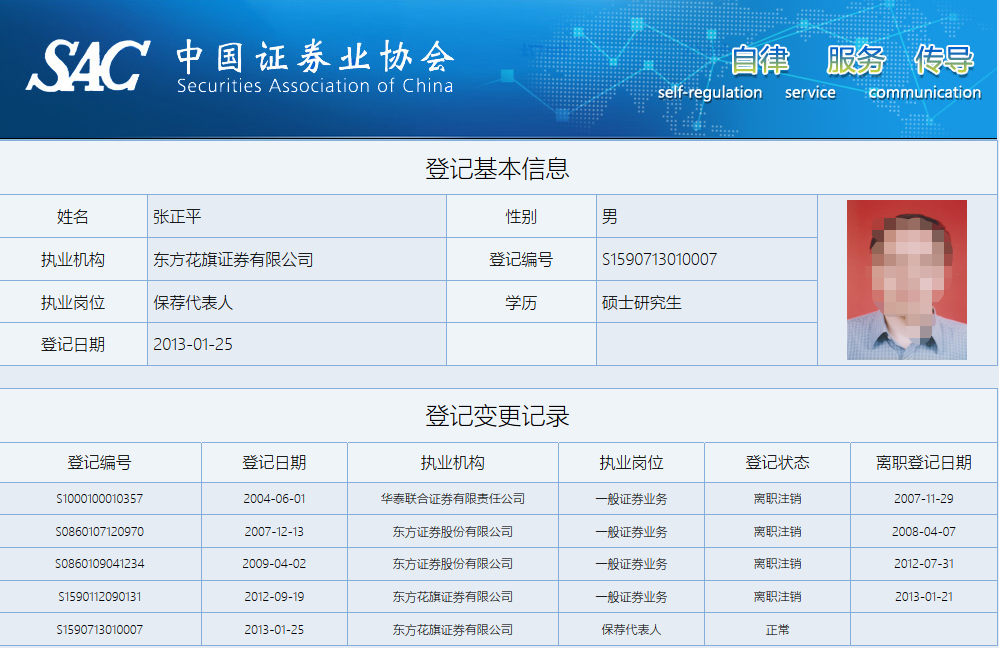Select record row S0860107120970
Image resolution: width=999 pixels, height=648 pixels.
pyautogui.click(x=99, y=531)
